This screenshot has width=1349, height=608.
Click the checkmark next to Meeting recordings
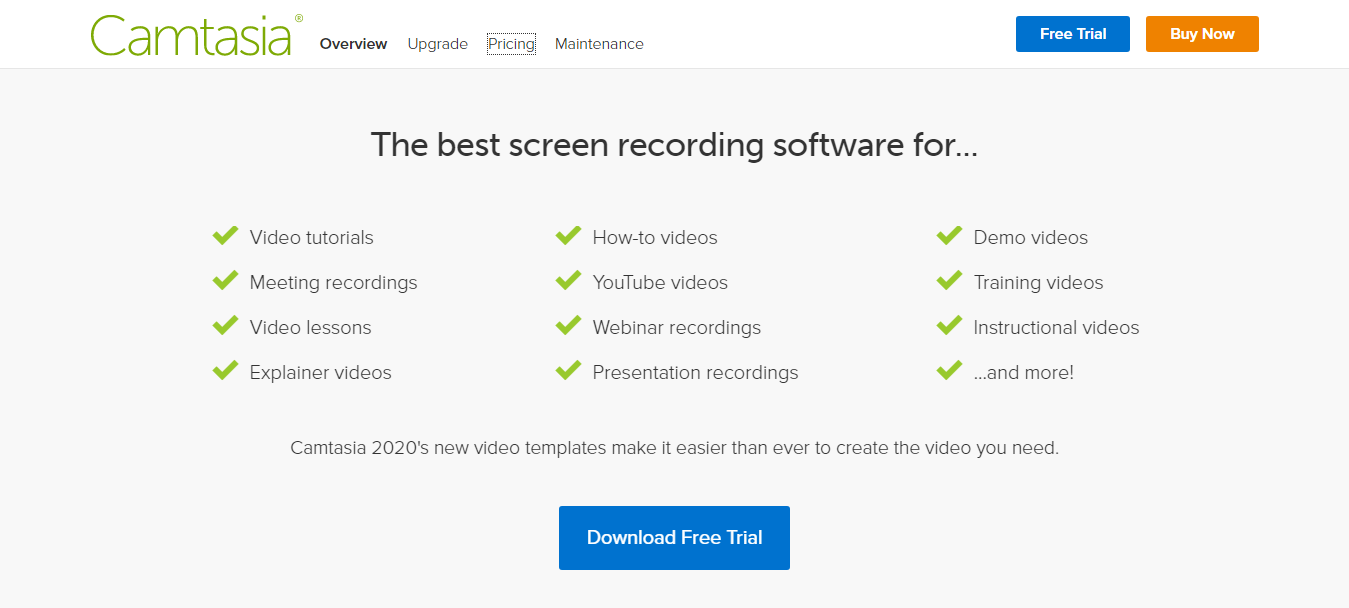coord(225,280)
